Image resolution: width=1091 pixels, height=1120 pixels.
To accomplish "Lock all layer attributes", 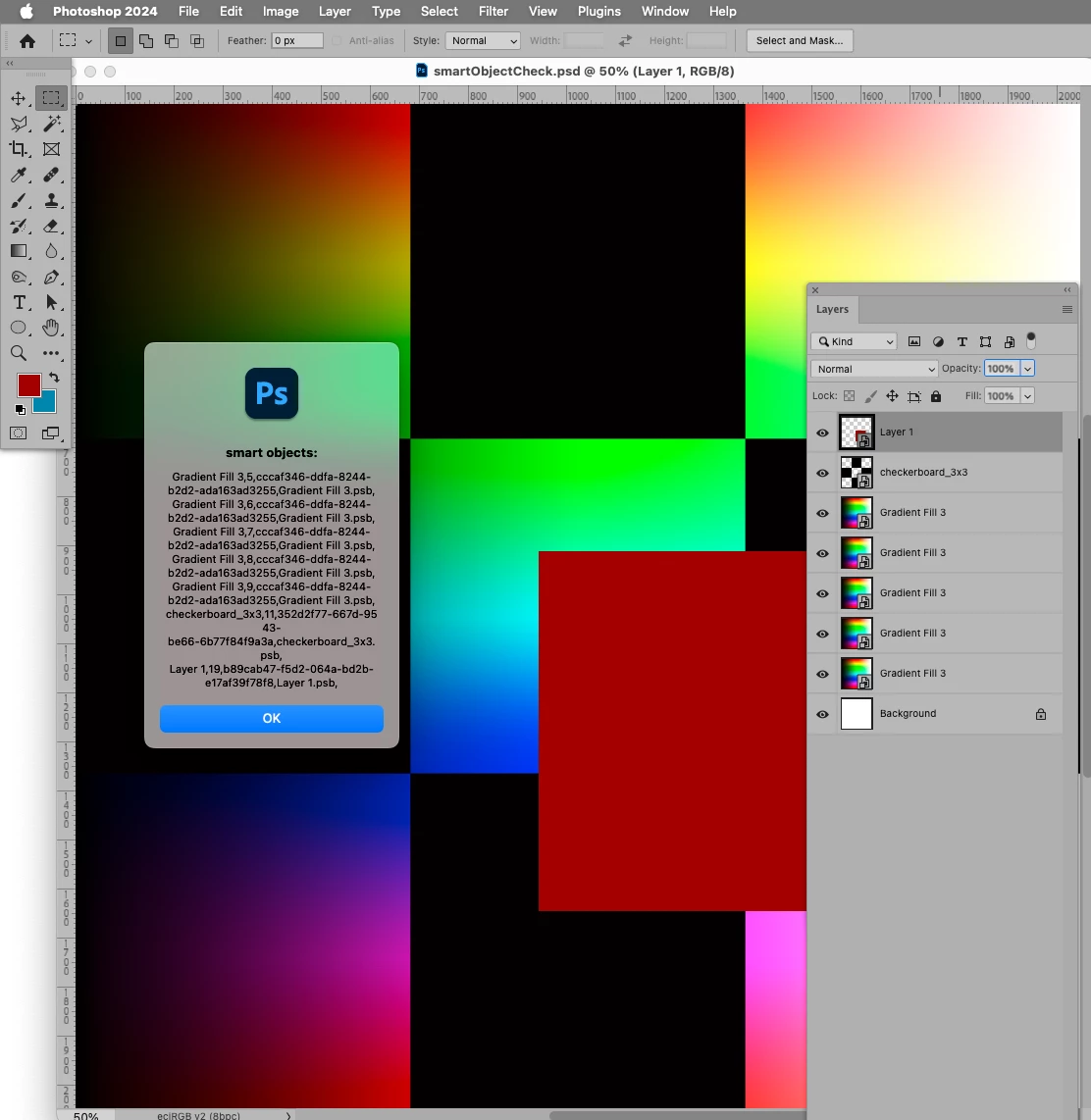I will click(936, 395).
